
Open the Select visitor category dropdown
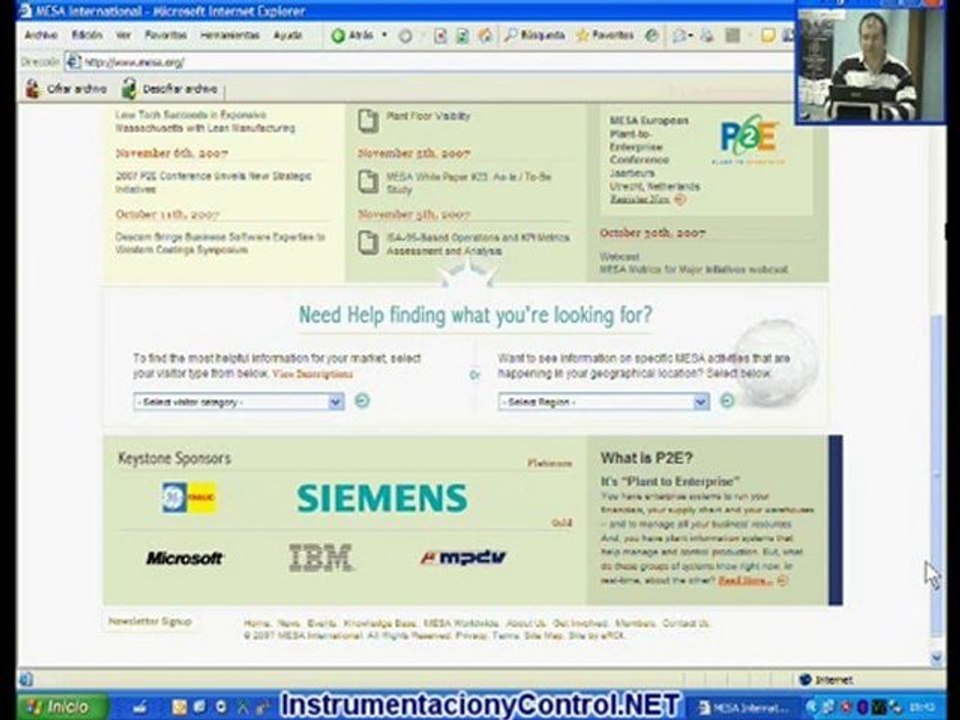tap(238, 402)
